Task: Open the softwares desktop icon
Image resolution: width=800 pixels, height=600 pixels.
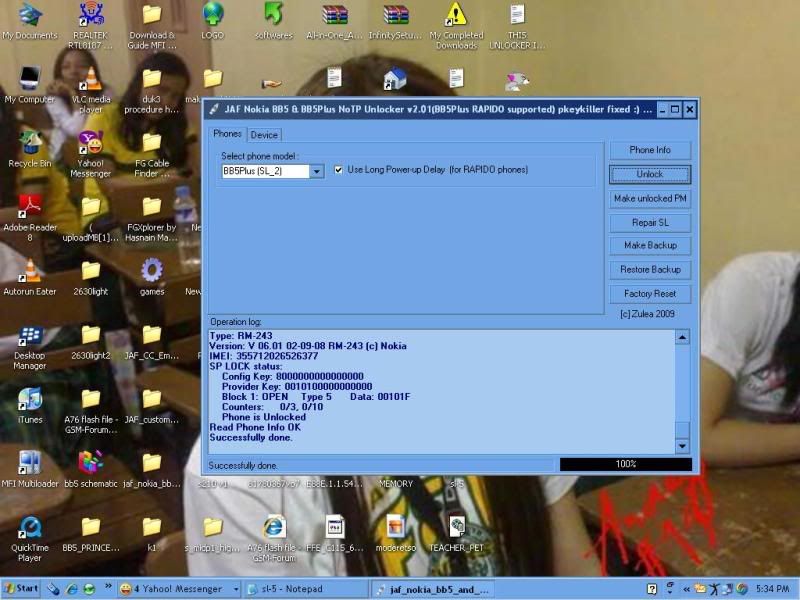Action: coord(274,21)
